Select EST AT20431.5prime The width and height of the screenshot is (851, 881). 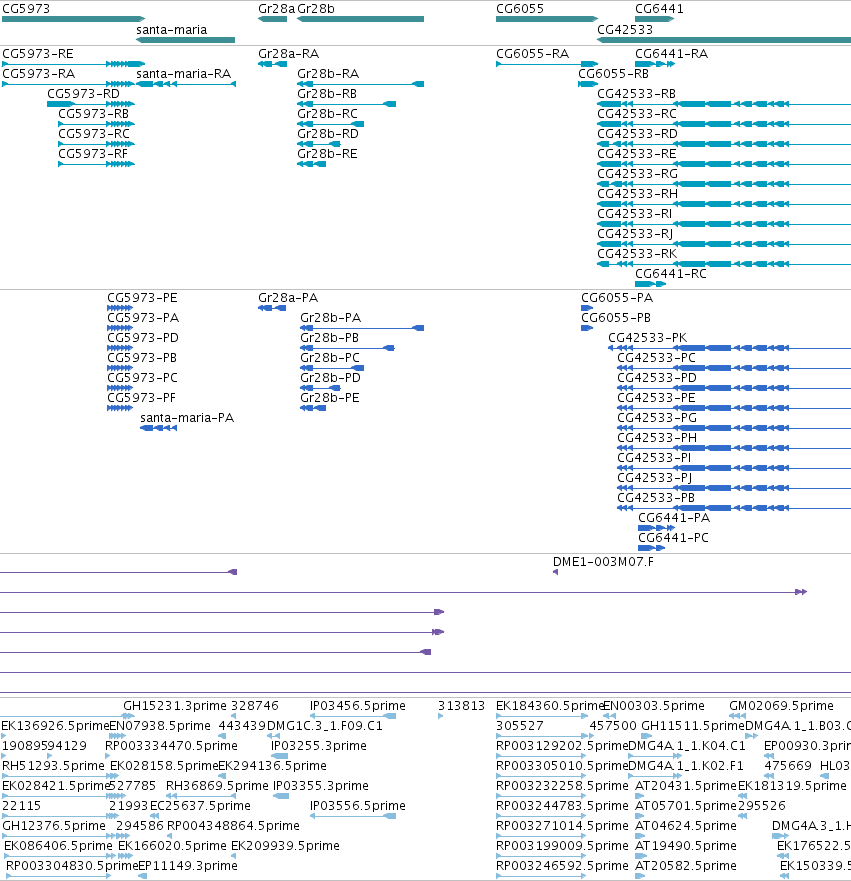(x=641, y=796)
